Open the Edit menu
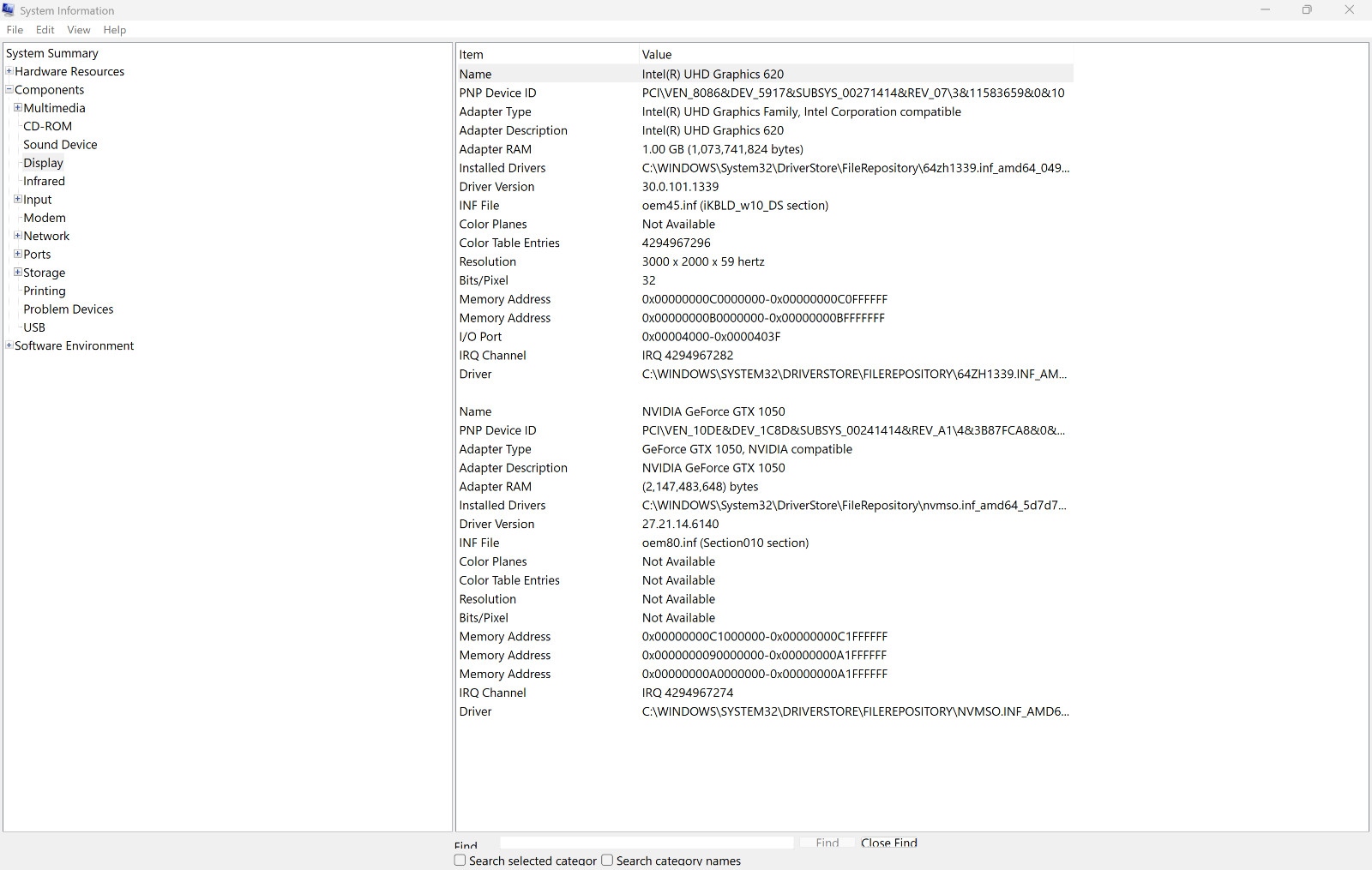This screenshot has height=870, width=1372. point(45,30)
